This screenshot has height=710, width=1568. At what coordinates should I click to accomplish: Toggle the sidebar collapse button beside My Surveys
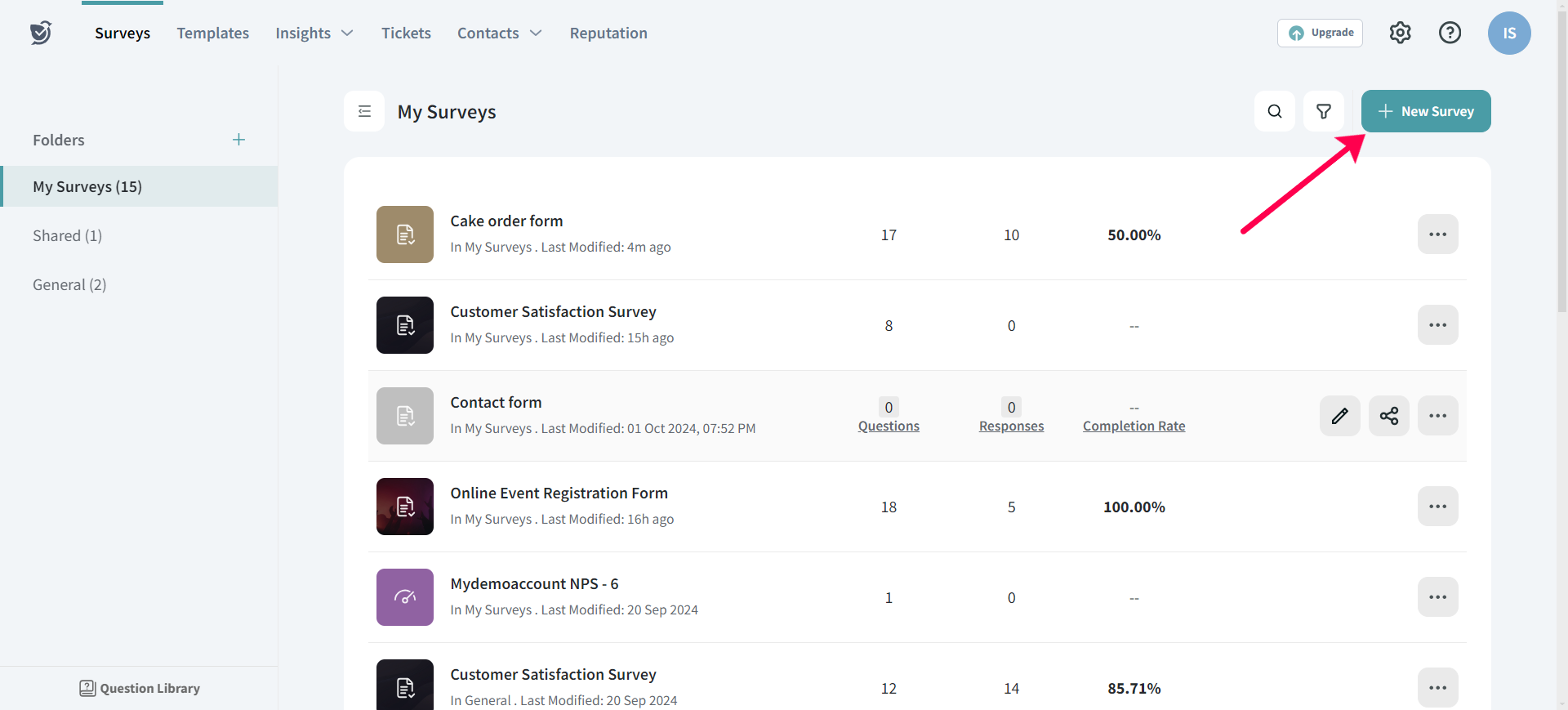tap(364, 111)
